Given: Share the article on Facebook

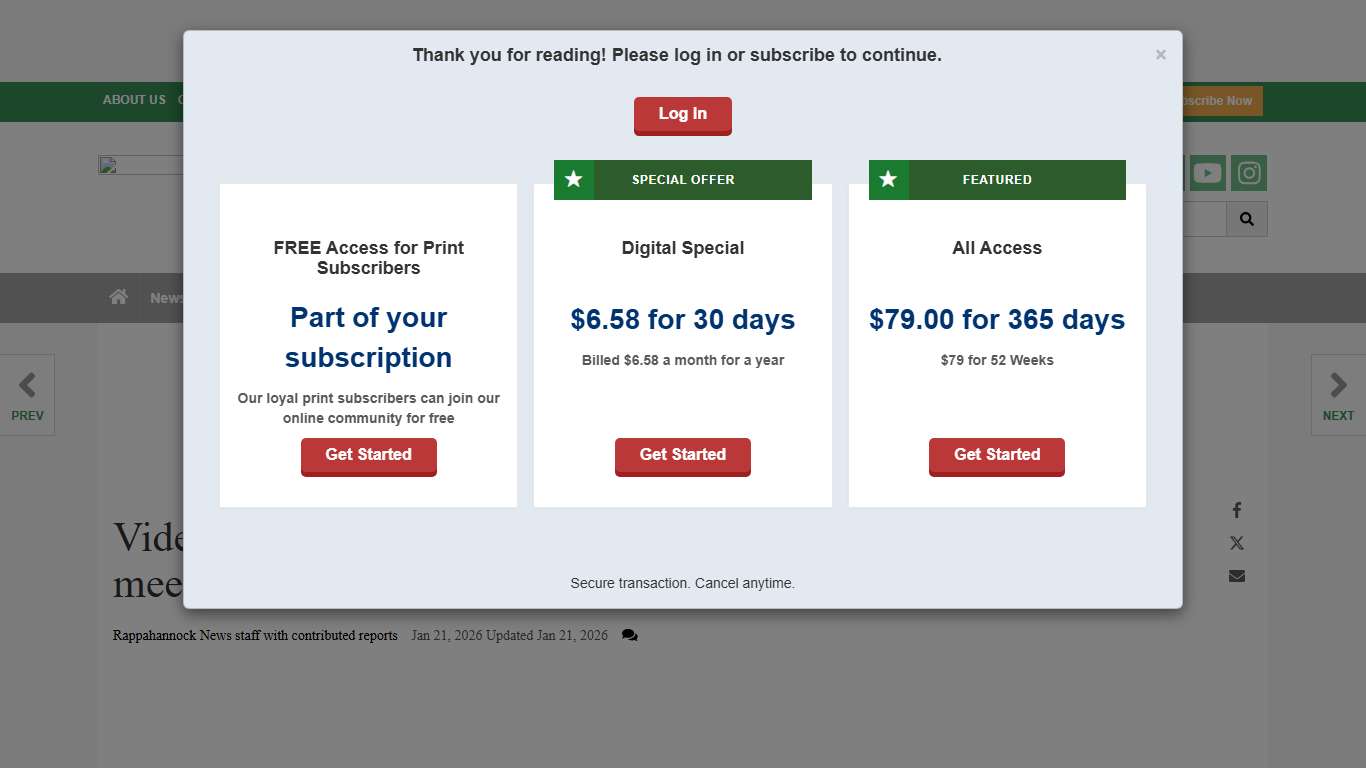Looking at the screenshot, I should coord(1237,510).
